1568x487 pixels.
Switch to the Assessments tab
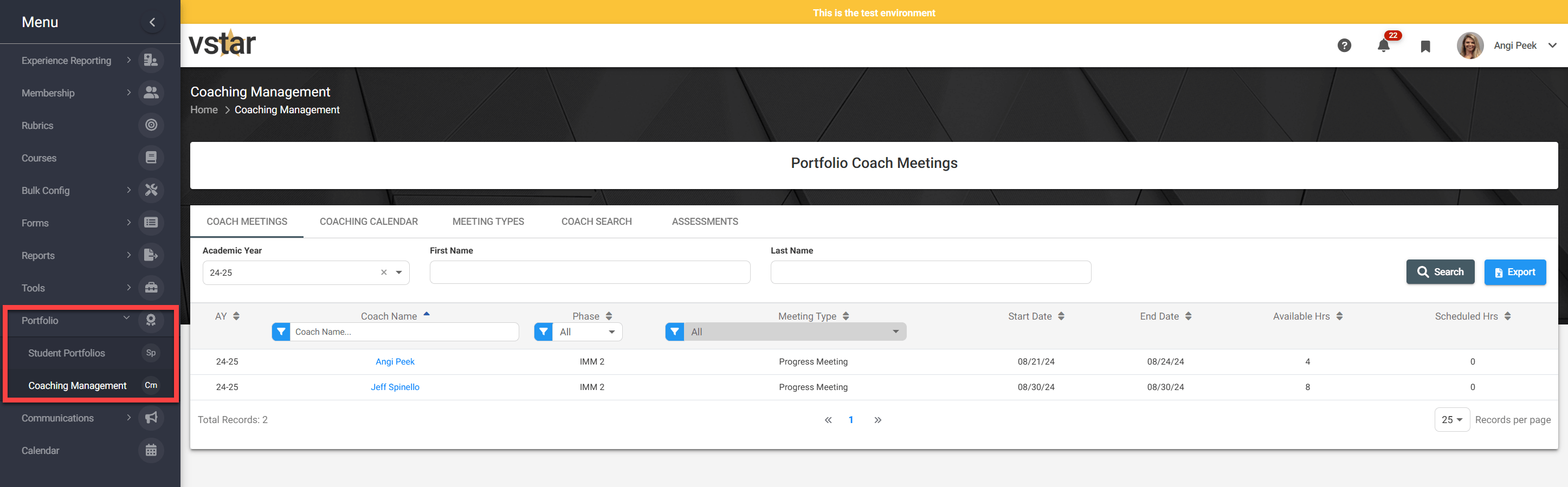tap(705, 222)
